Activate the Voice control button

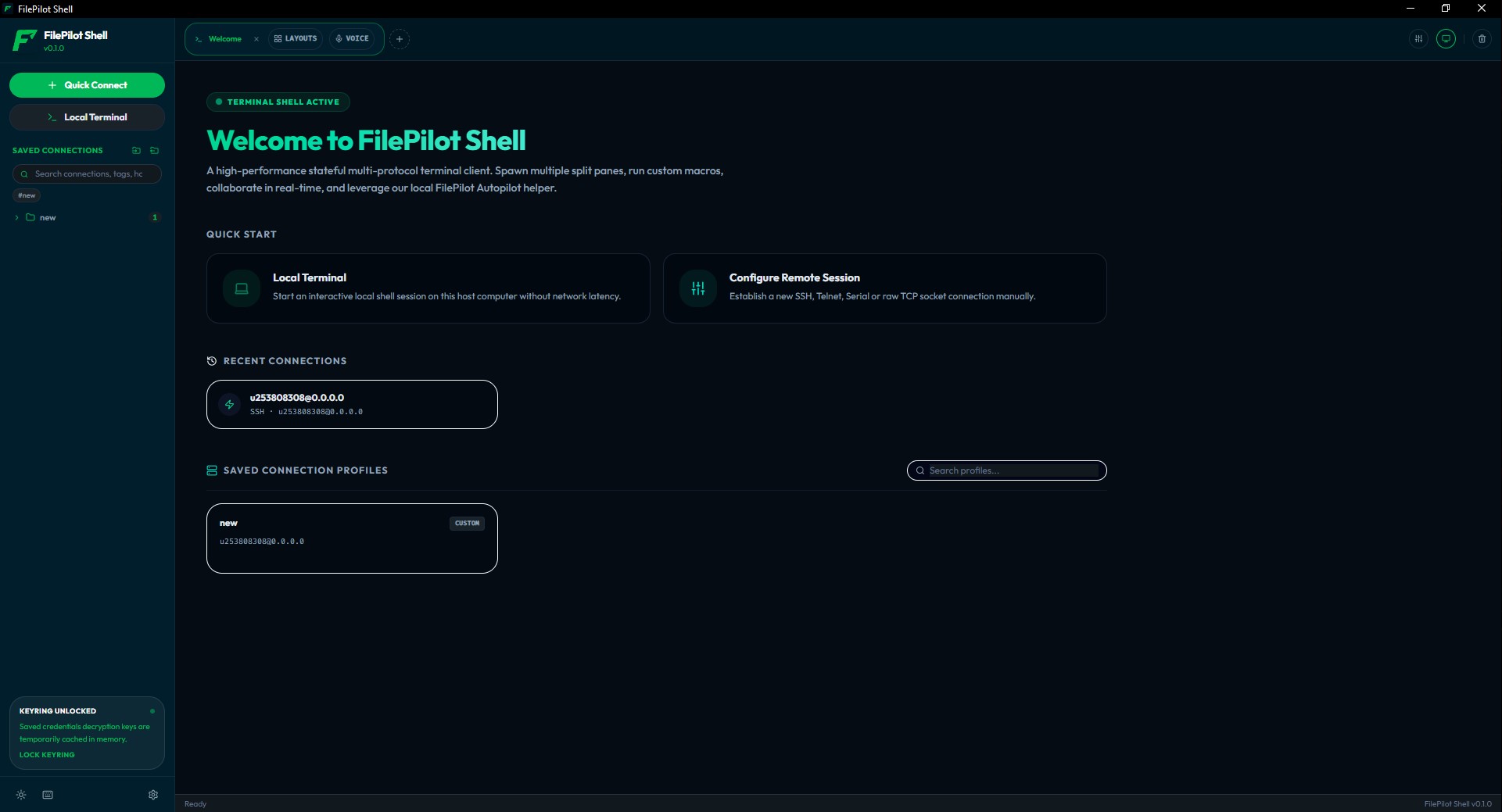coord(352,38)
